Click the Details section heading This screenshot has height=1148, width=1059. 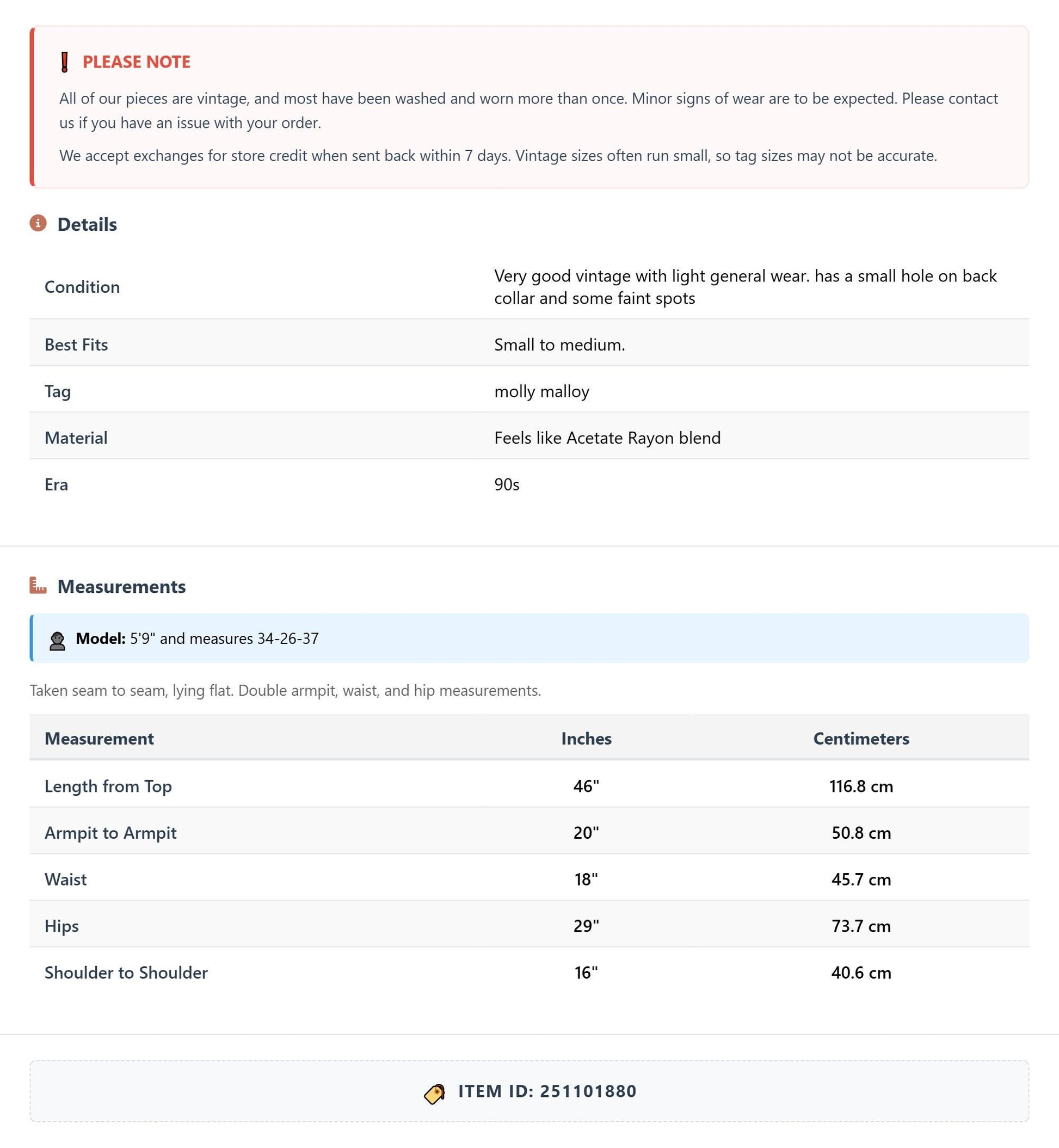pyautogui.click(x=87, y=224)
